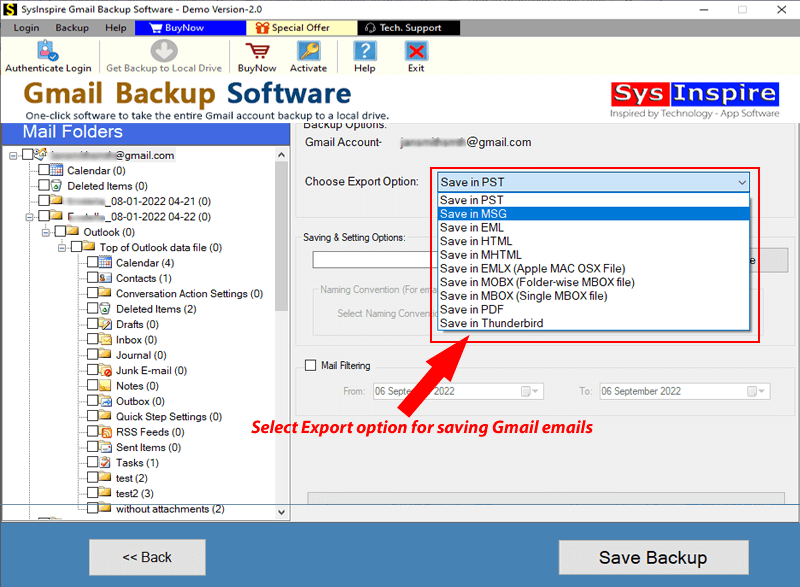Open the Choose Export Option combo box
The image size is (800, 587).
coord(593,182)
